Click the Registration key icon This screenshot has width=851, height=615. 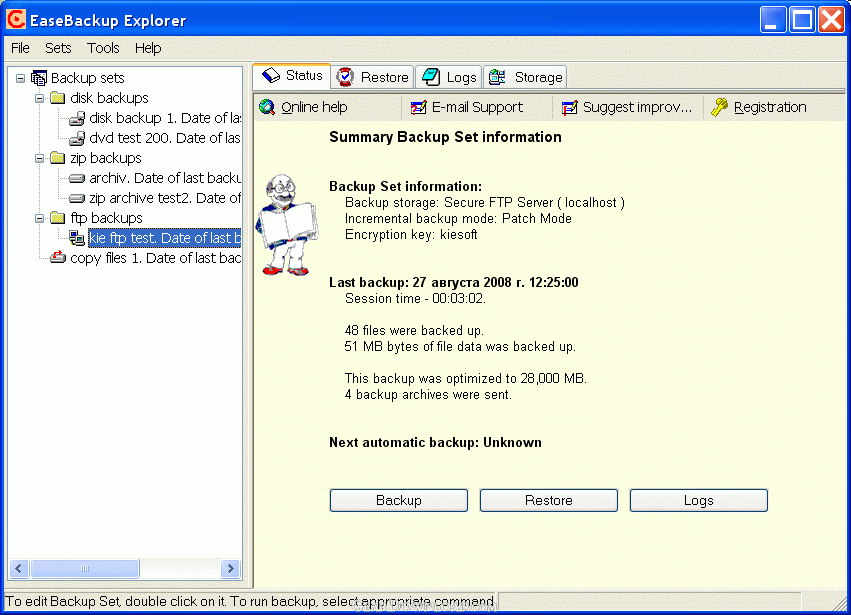click(x=720, y=107)
